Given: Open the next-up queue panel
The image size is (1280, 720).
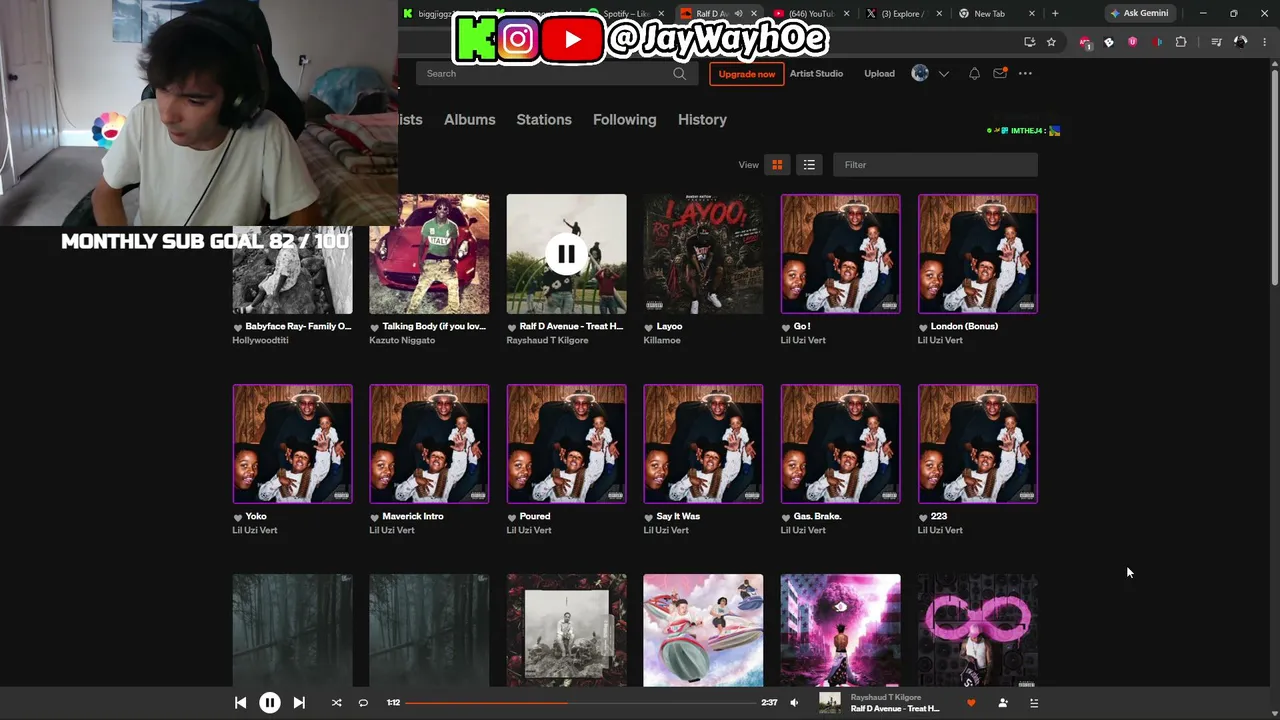Looking at the screenshot, I should pyautogui.click(x=1034, y=703).
